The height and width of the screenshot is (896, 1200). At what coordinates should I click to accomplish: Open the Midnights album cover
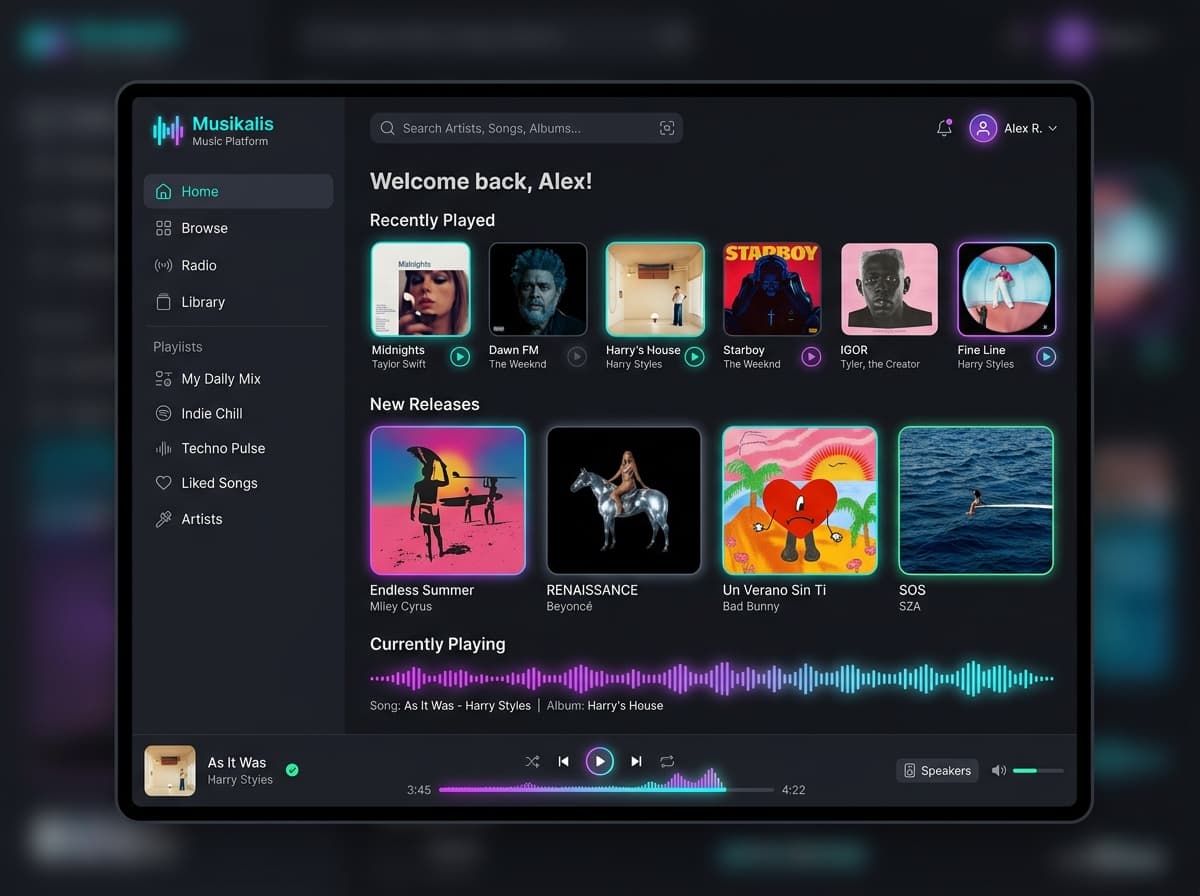[421, 289]
